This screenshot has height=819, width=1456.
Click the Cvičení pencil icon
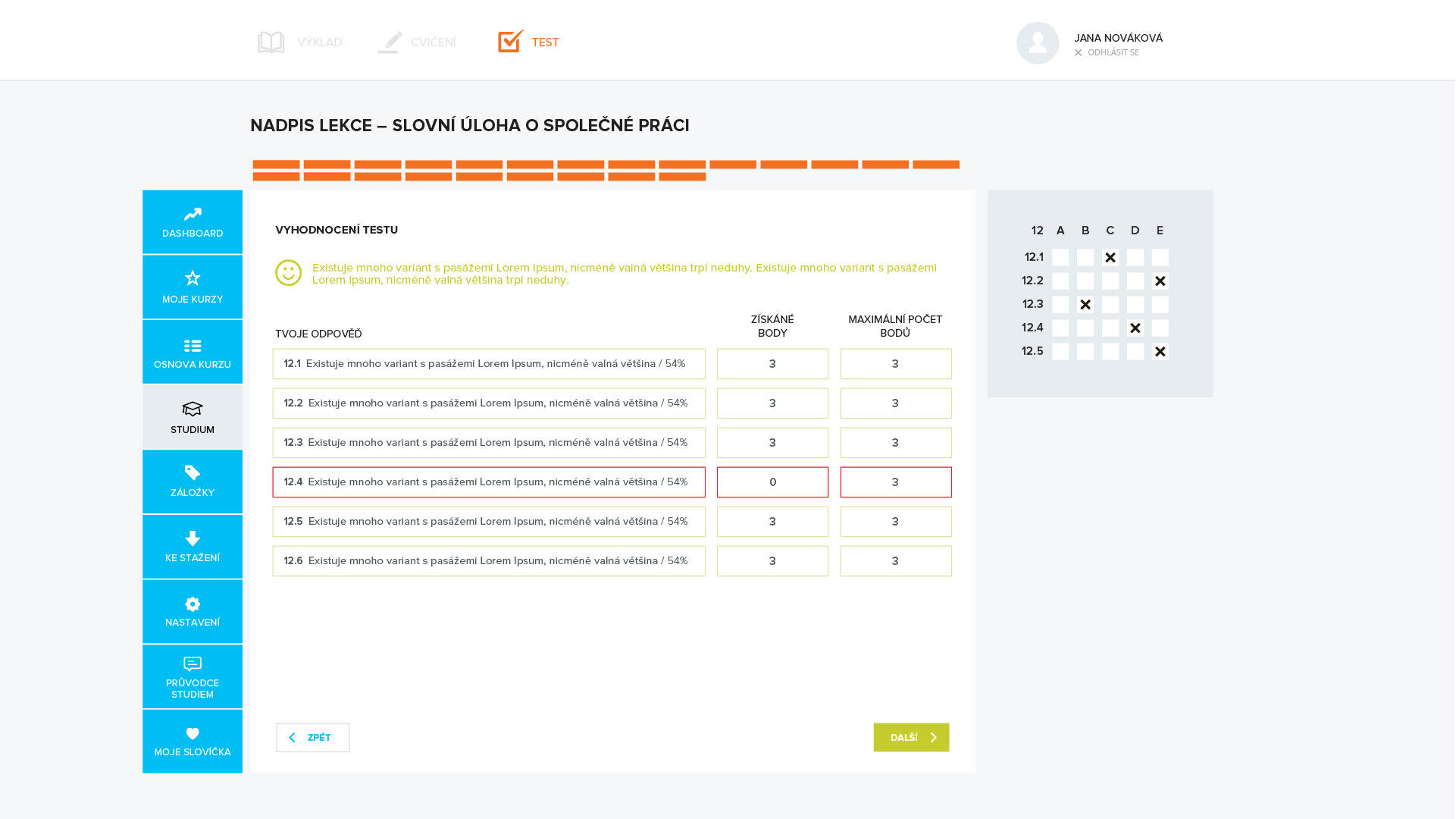pyautogui.click(x=390, y=42)
